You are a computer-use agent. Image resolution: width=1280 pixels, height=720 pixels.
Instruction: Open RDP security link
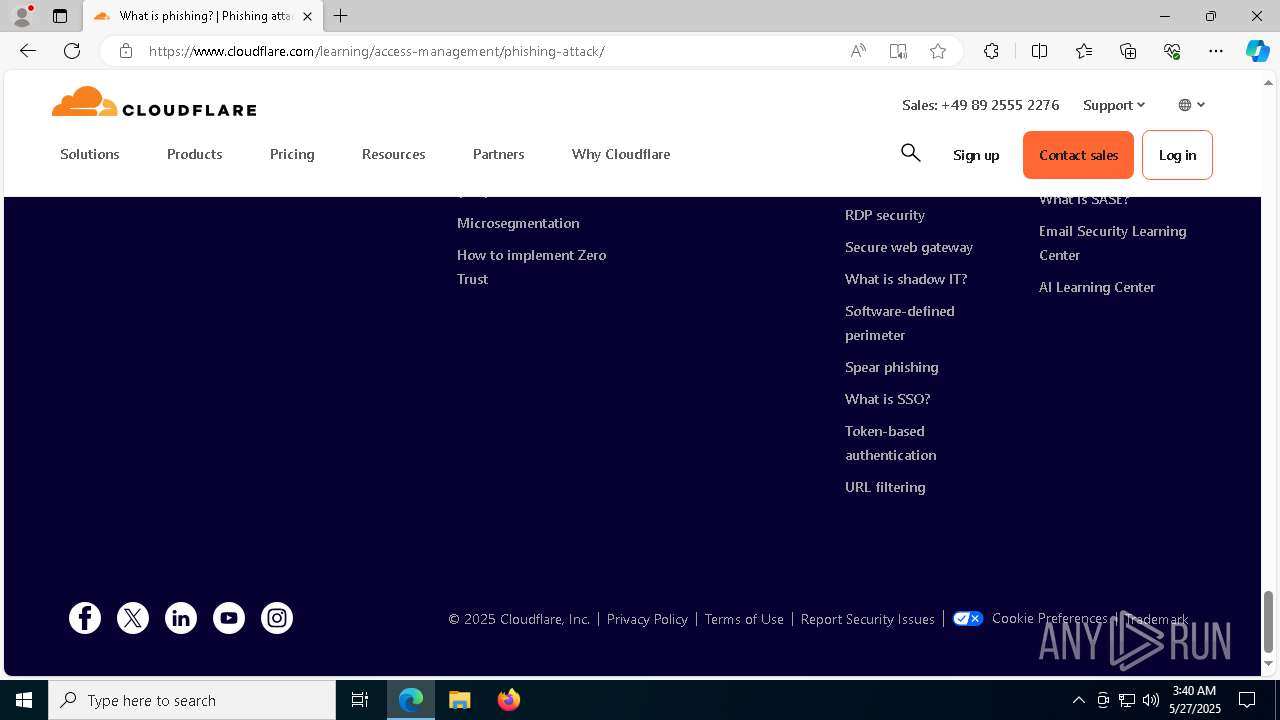pyautogui.click(x=885, y=215)
